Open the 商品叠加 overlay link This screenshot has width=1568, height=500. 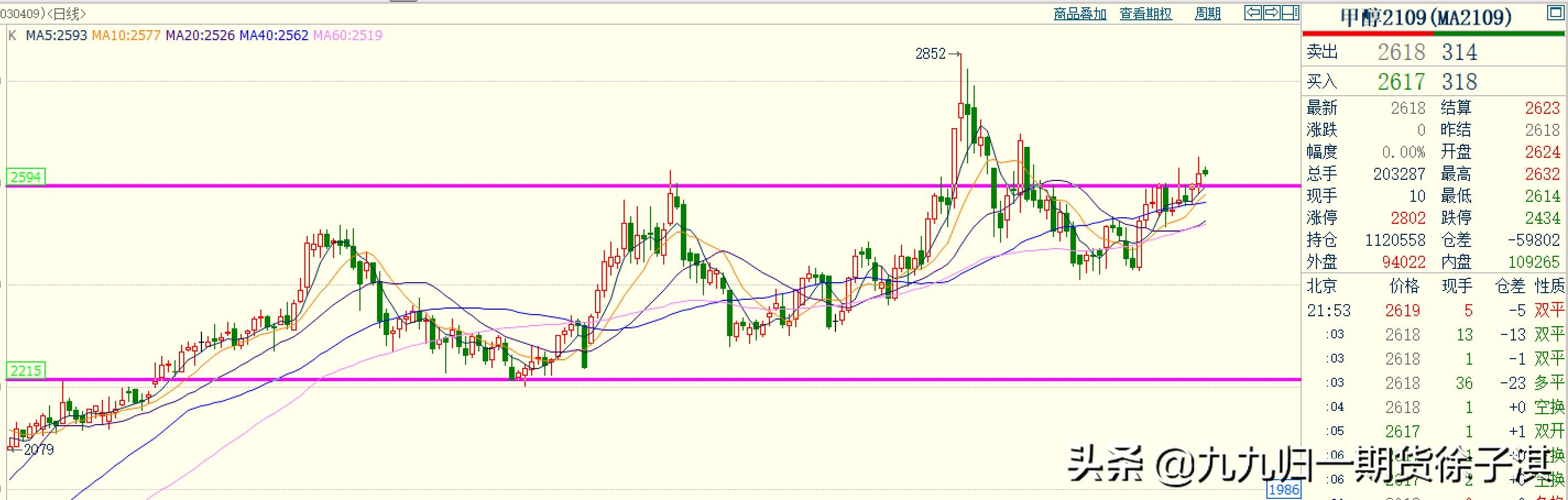click(x=1080, y=13)
